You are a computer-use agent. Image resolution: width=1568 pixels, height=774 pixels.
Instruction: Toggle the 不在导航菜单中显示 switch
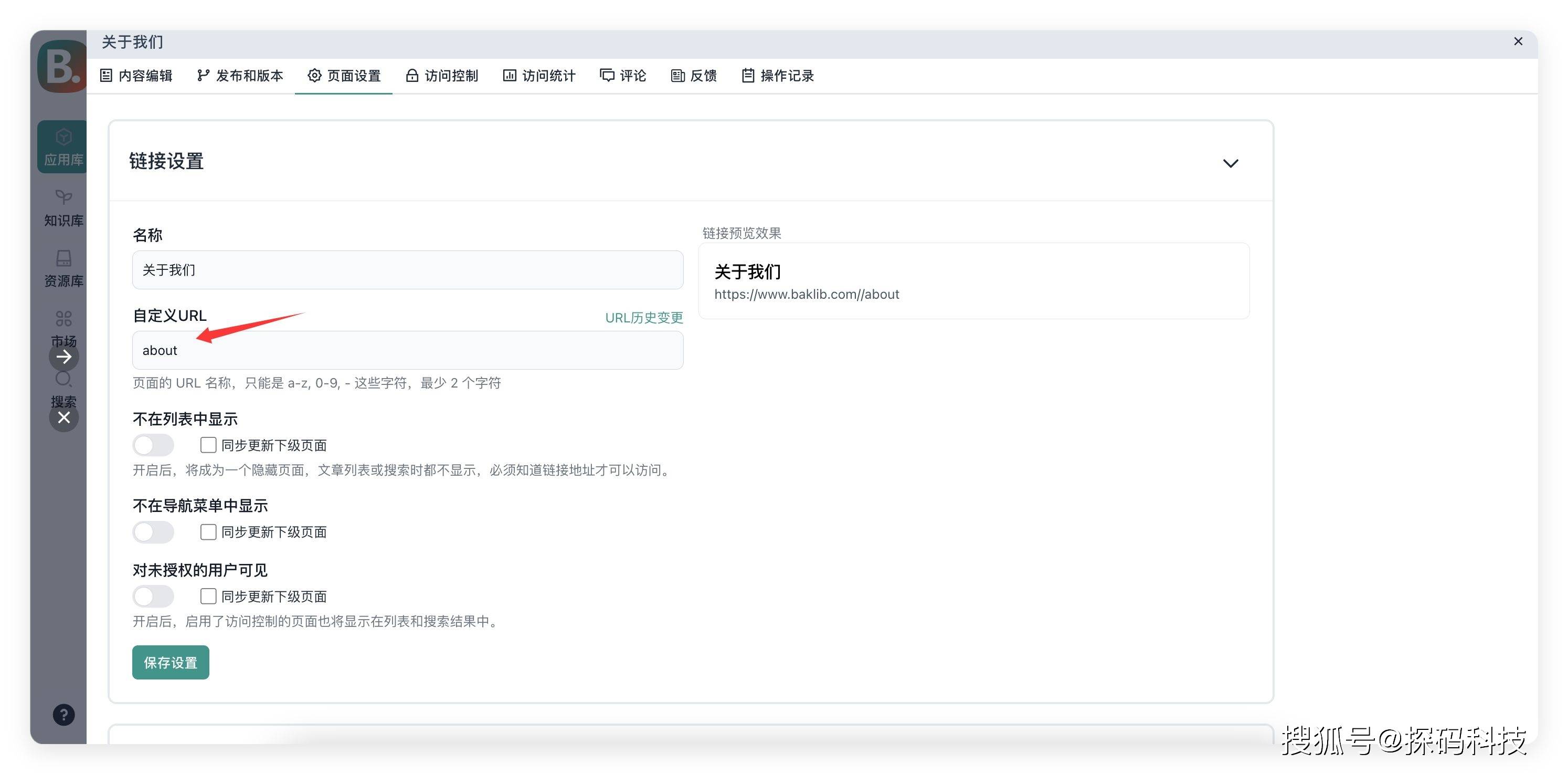pyautogui.click(x=153, y=531)
